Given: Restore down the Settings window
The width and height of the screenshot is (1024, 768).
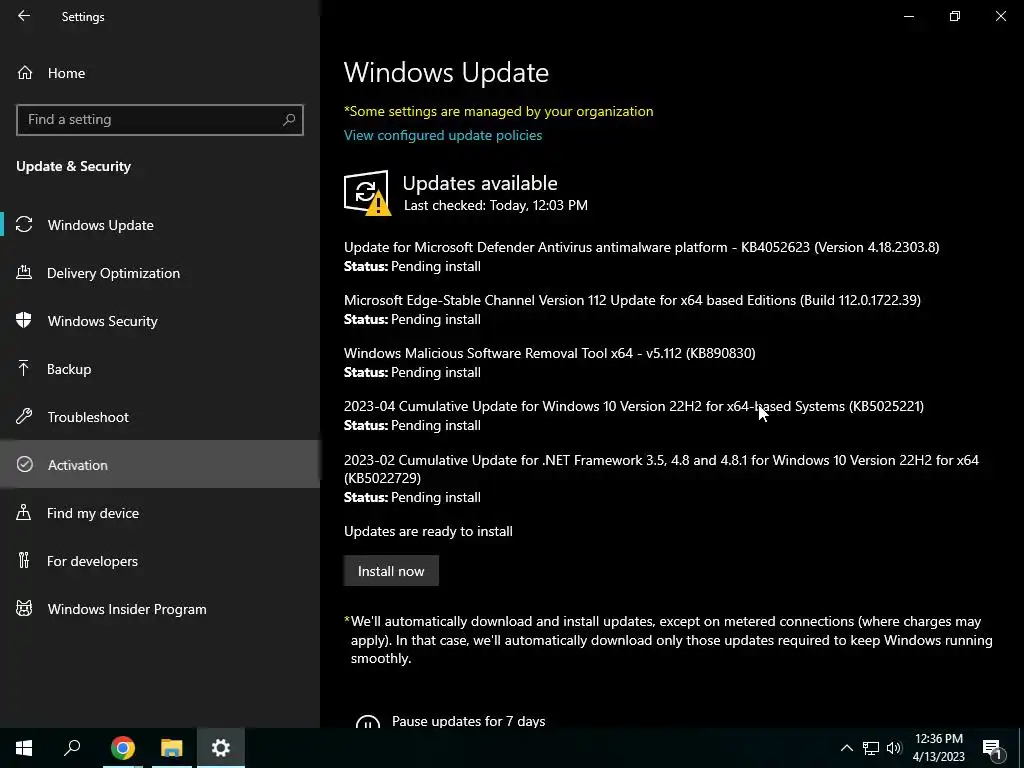Looking at the screenshot, I should pyautogui.click(x=955, y=16).
